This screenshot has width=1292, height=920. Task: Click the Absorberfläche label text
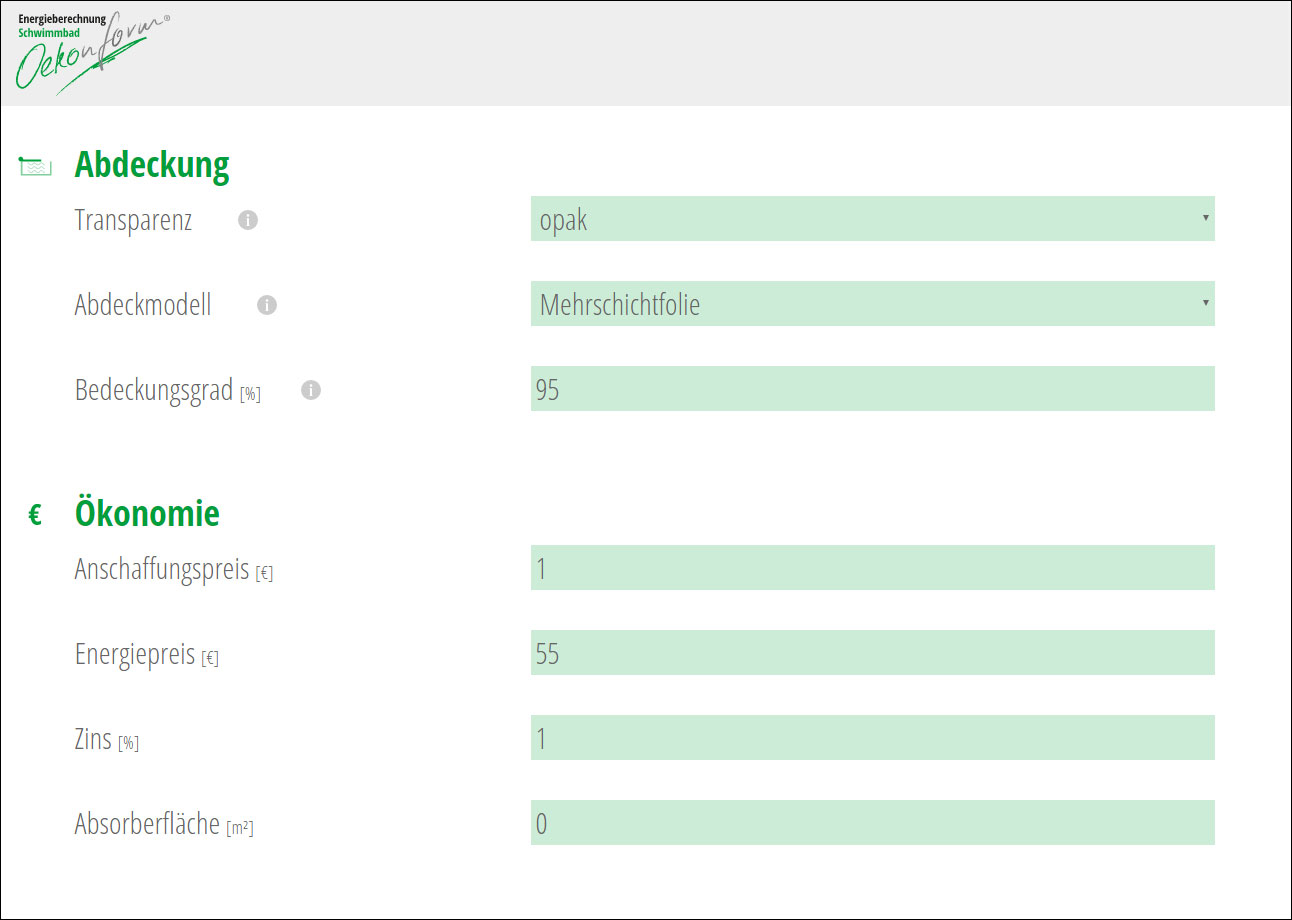[x=147, y=825]
